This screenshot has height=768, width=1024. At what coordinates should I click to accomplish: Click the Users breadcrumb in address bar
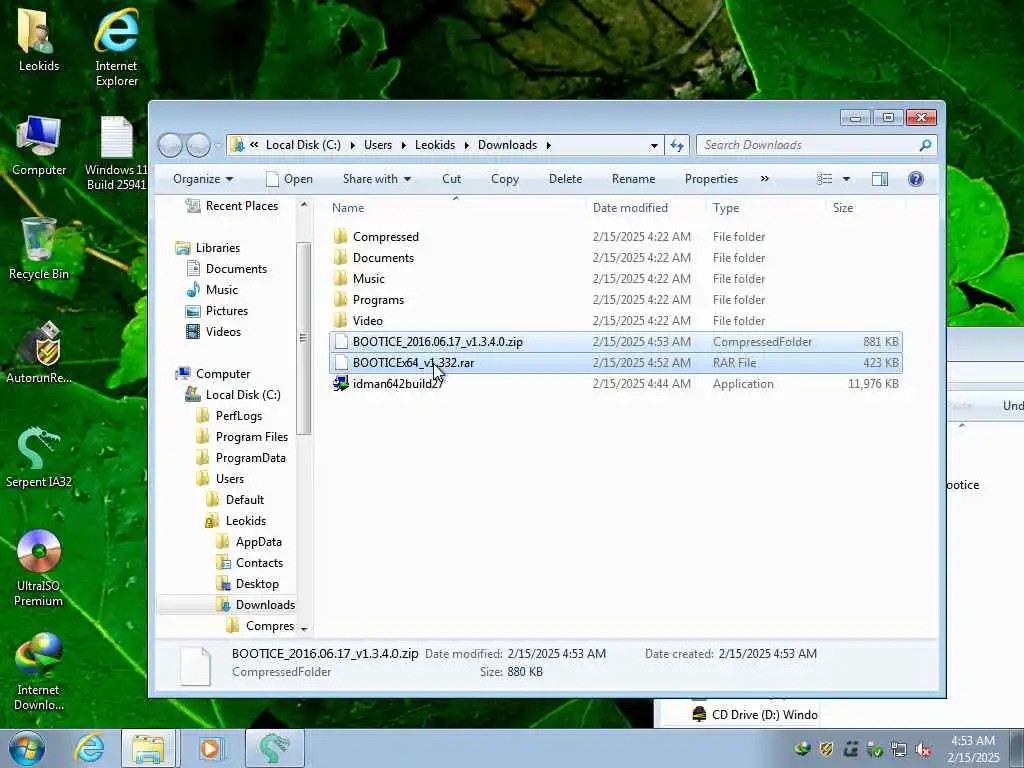[378, 145]
